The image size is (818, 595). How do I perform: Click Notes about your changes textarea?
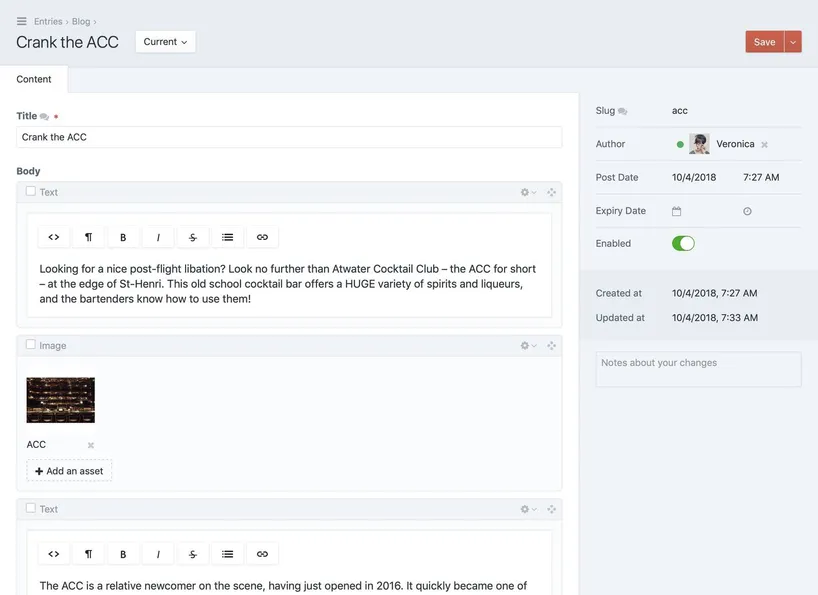[699, 369]
